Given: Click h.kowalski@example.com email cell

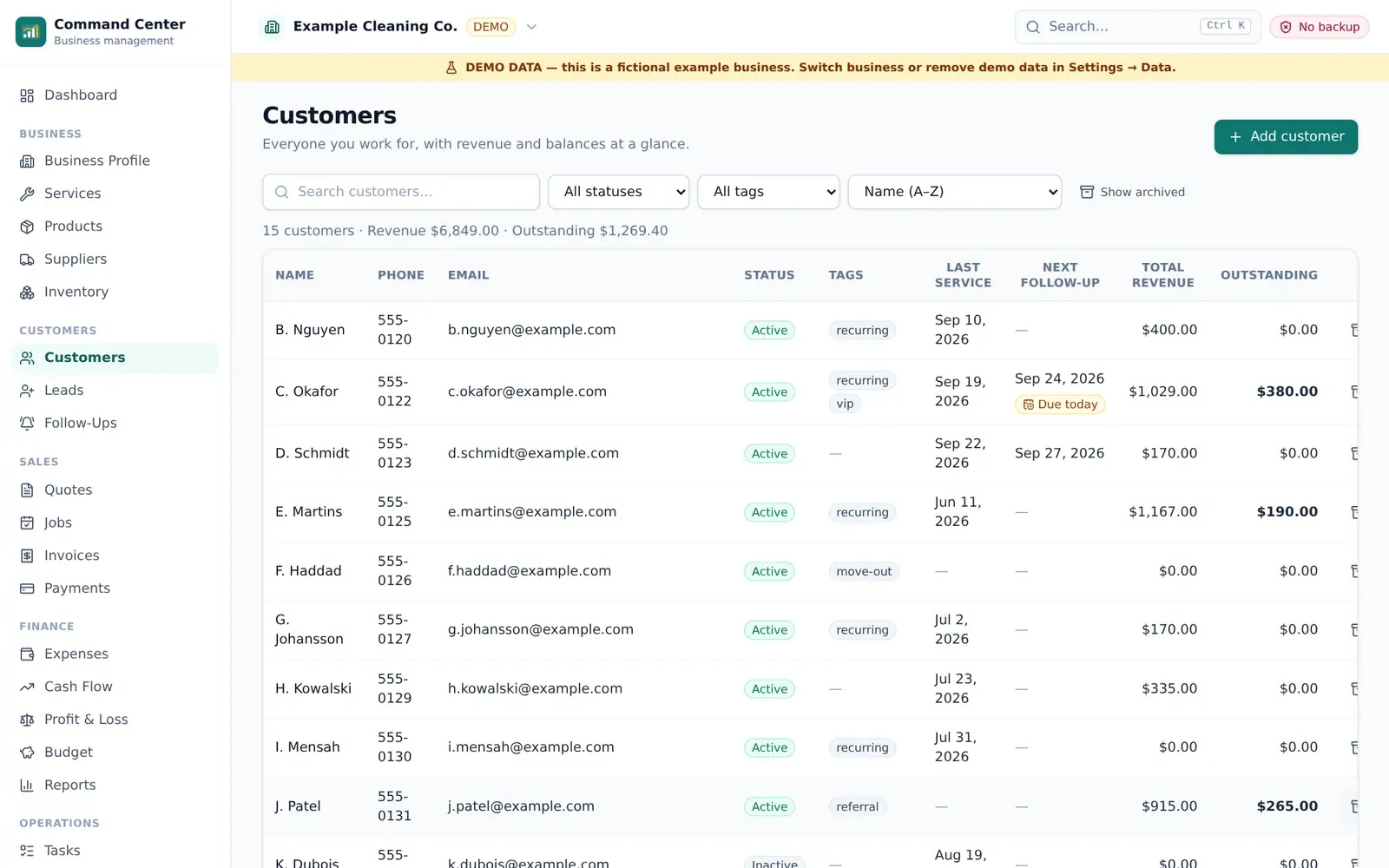Looking at the screenshot, I should click(535, 688).
